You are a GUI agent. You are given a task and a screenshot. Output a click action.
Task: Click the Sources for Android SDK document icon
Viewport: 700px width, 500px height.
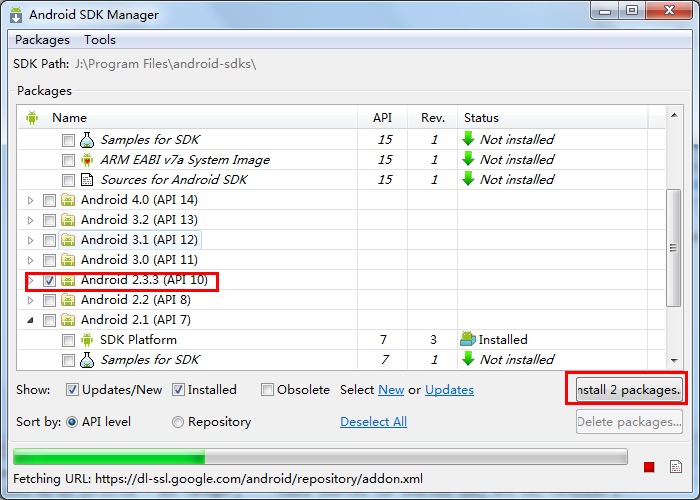87,180
